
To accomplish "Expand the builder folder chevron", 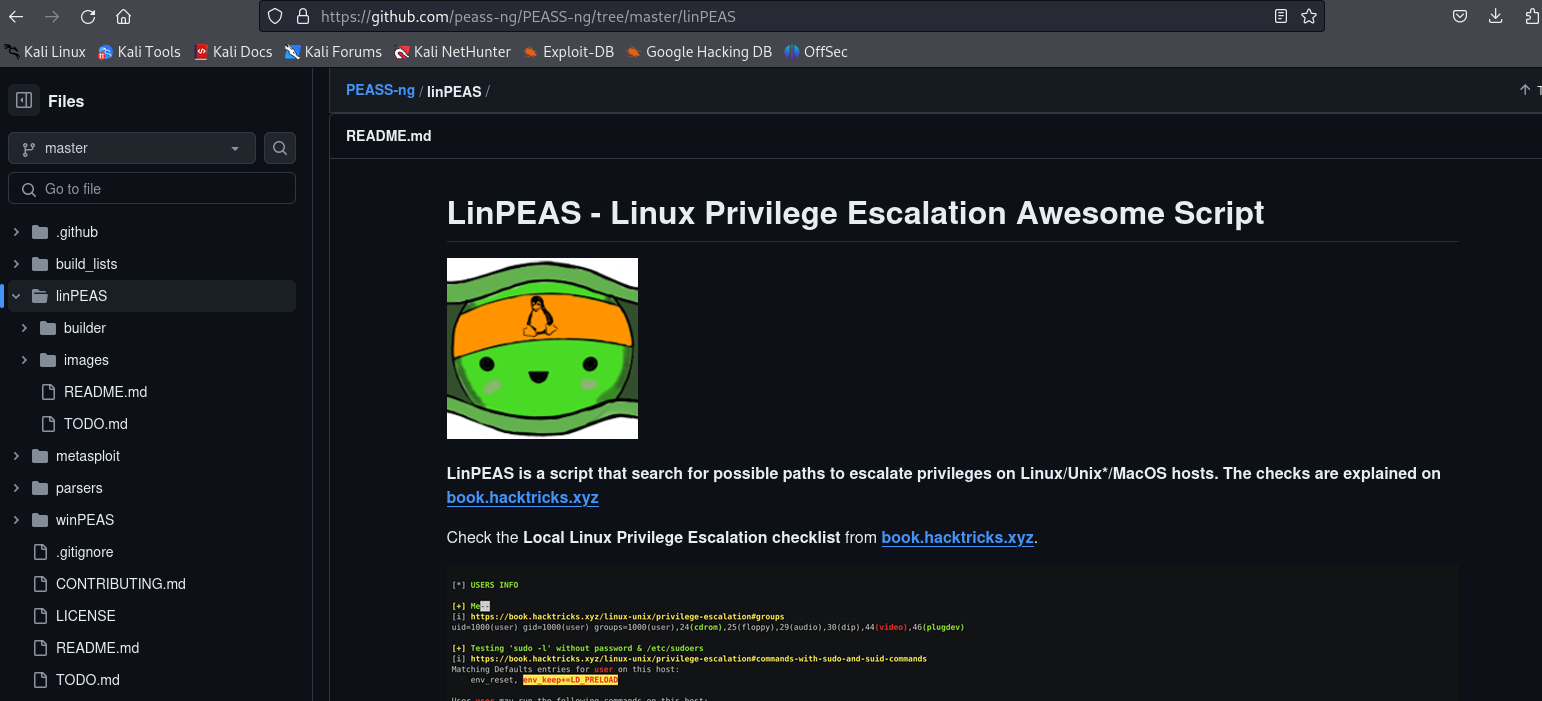I will tap(24, 328).
